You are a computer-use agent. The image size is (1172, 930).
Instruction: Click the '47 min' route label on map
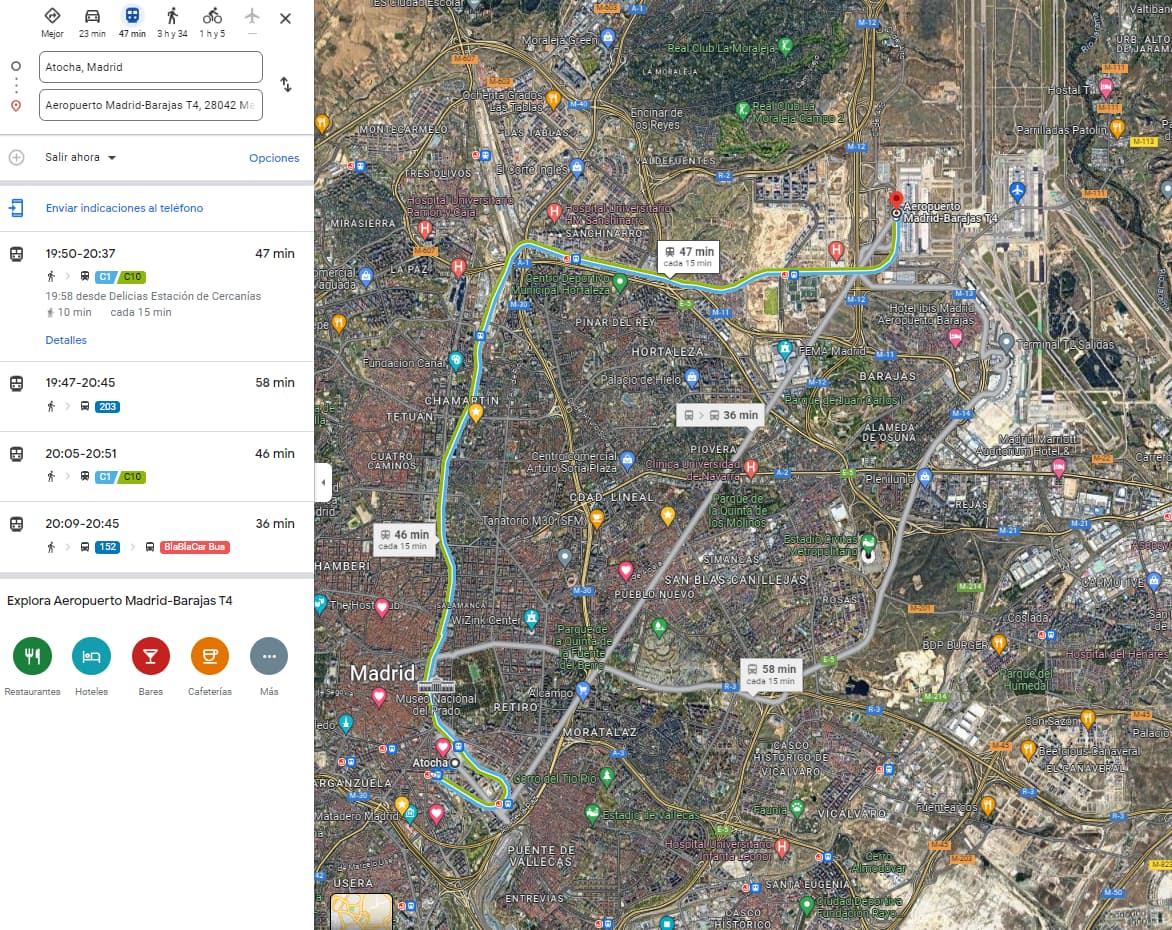pos(688,256)
